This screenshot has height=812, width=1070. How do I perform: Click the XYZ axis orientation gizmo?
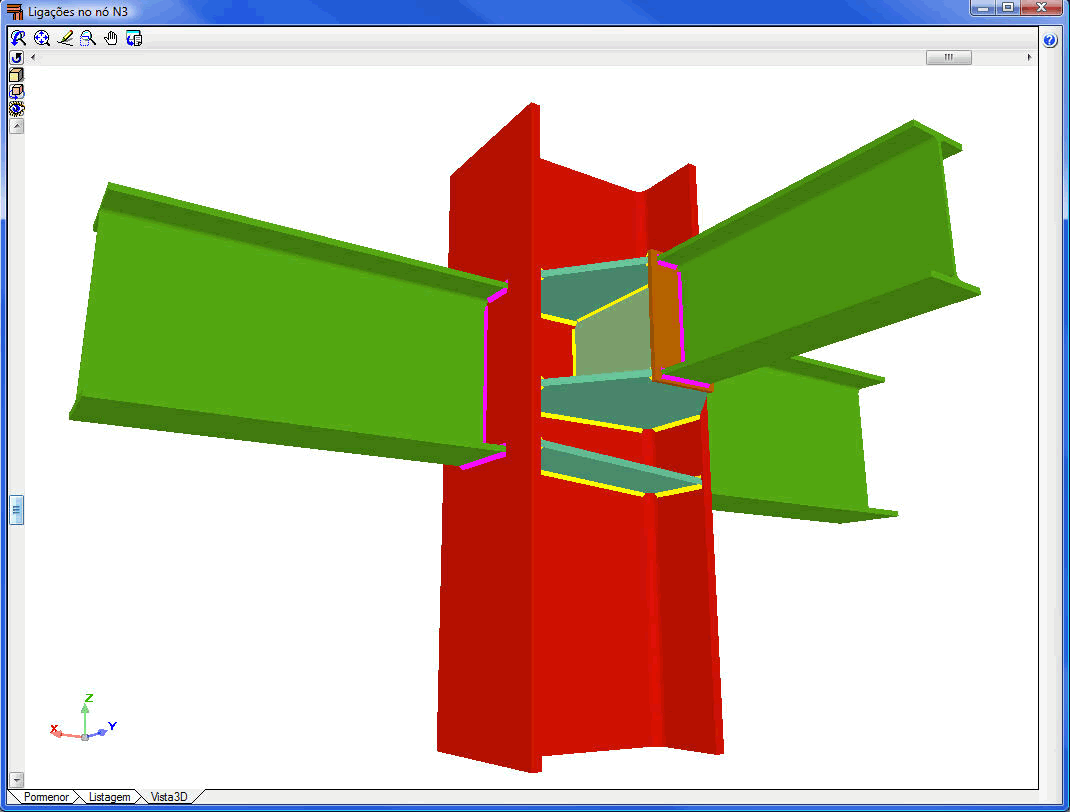click(x=84, y=718)
